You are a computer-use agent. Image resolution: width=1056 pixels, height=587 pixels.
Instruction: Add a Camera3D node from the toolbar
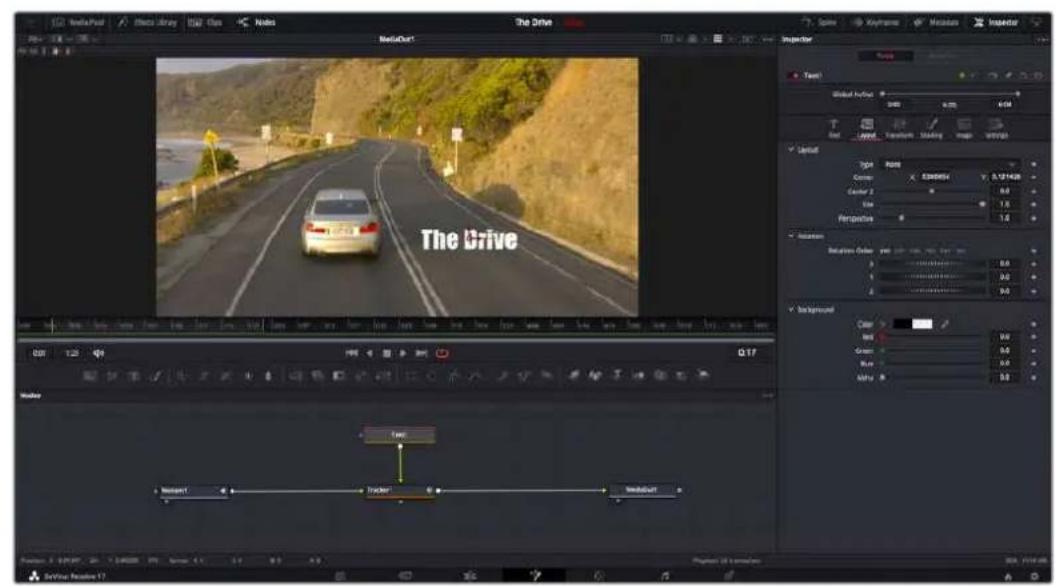coord(660,376)
